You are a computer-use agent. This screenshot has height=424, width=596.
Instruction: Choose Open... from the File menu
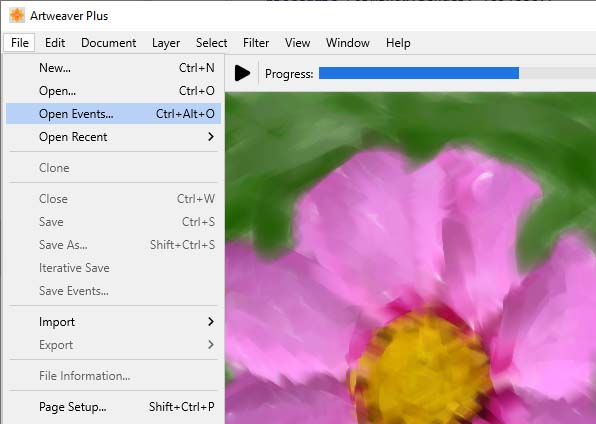coord(113,91)
